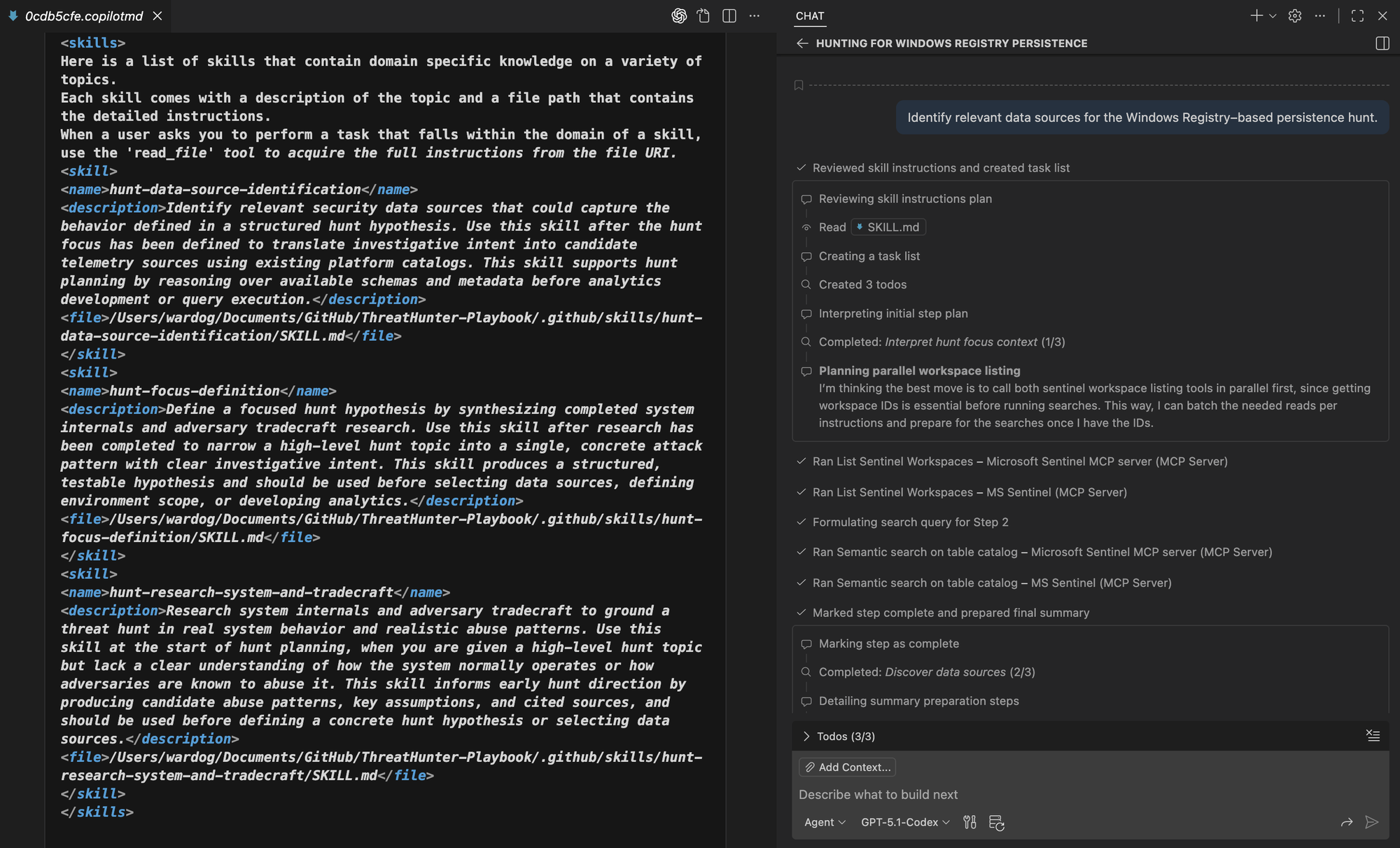
Task: Open the SKILL.md file link
Action: [888, 227]
